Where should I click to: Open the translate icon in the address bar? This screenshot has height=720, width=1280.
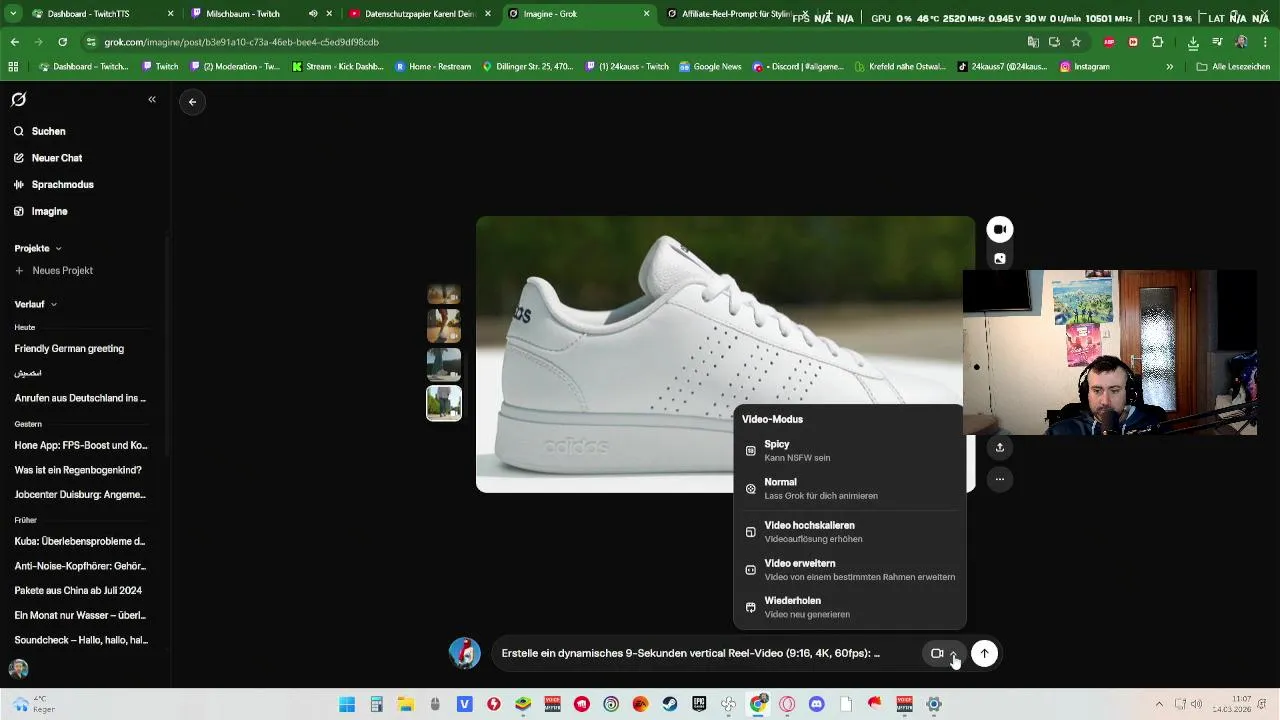(1033, 42)
